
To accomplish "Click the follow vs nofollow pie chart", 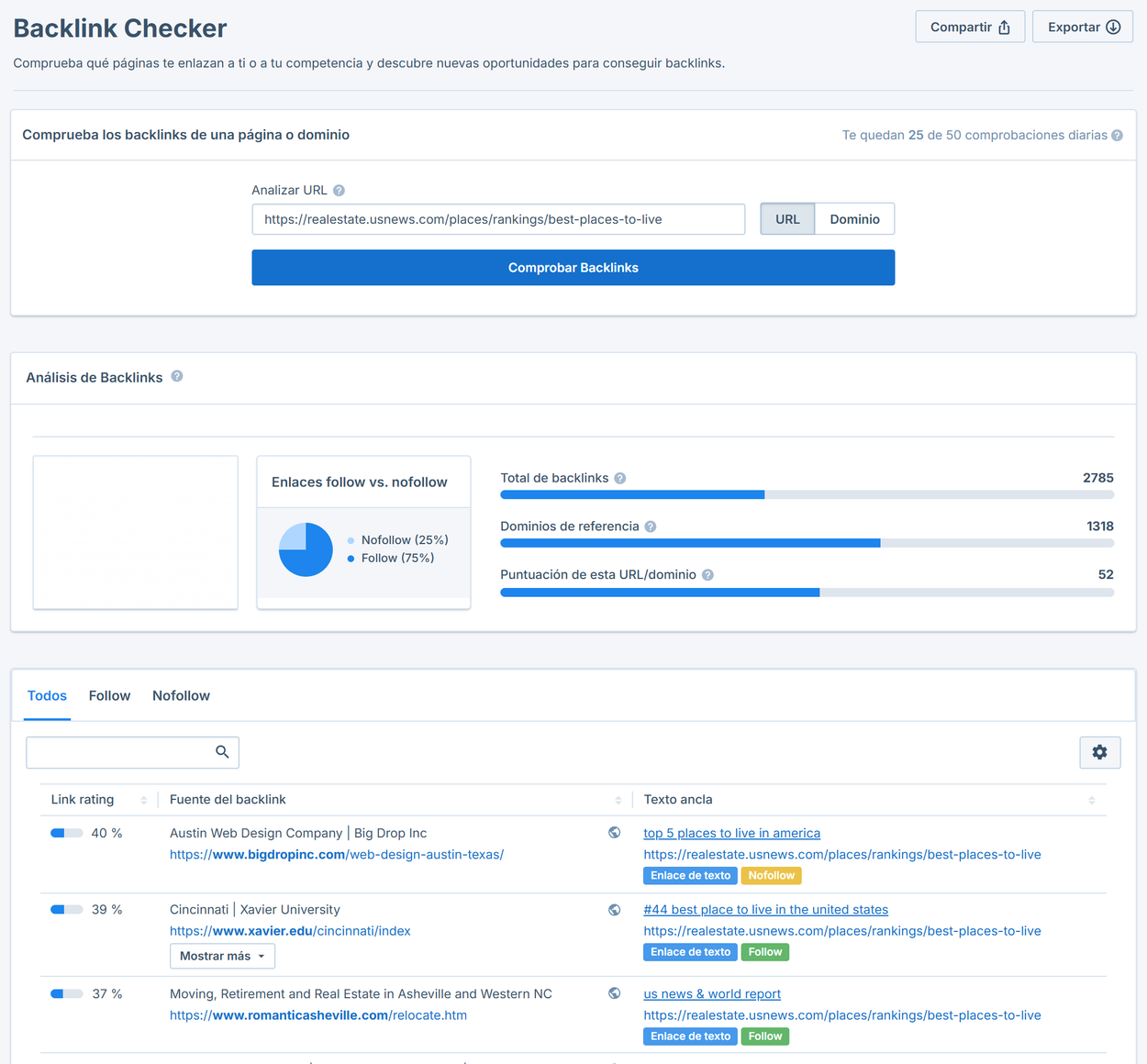I will click(306, 549).
